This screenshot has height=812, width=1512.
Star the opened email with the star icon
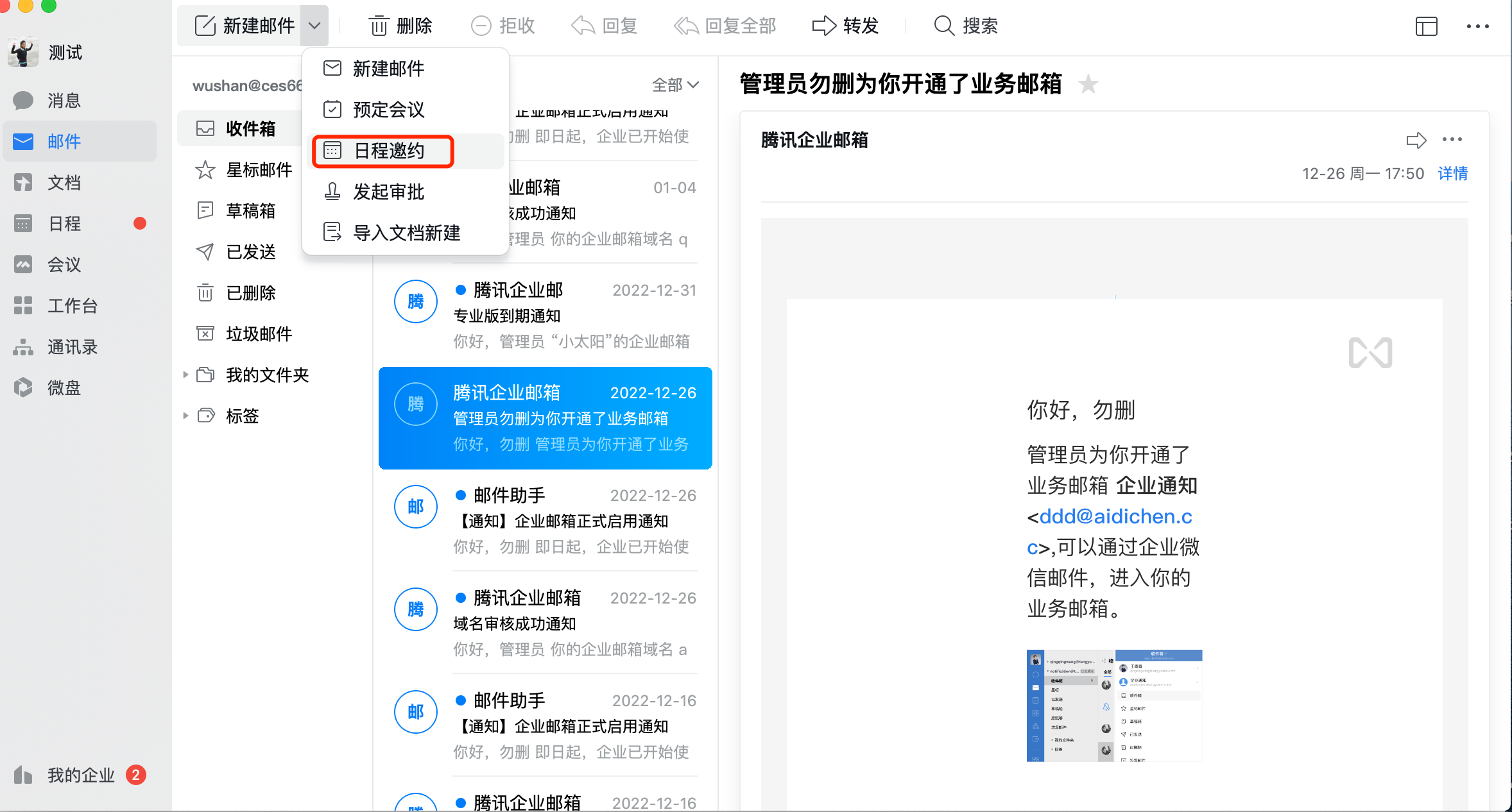[x=1088, y=84]
